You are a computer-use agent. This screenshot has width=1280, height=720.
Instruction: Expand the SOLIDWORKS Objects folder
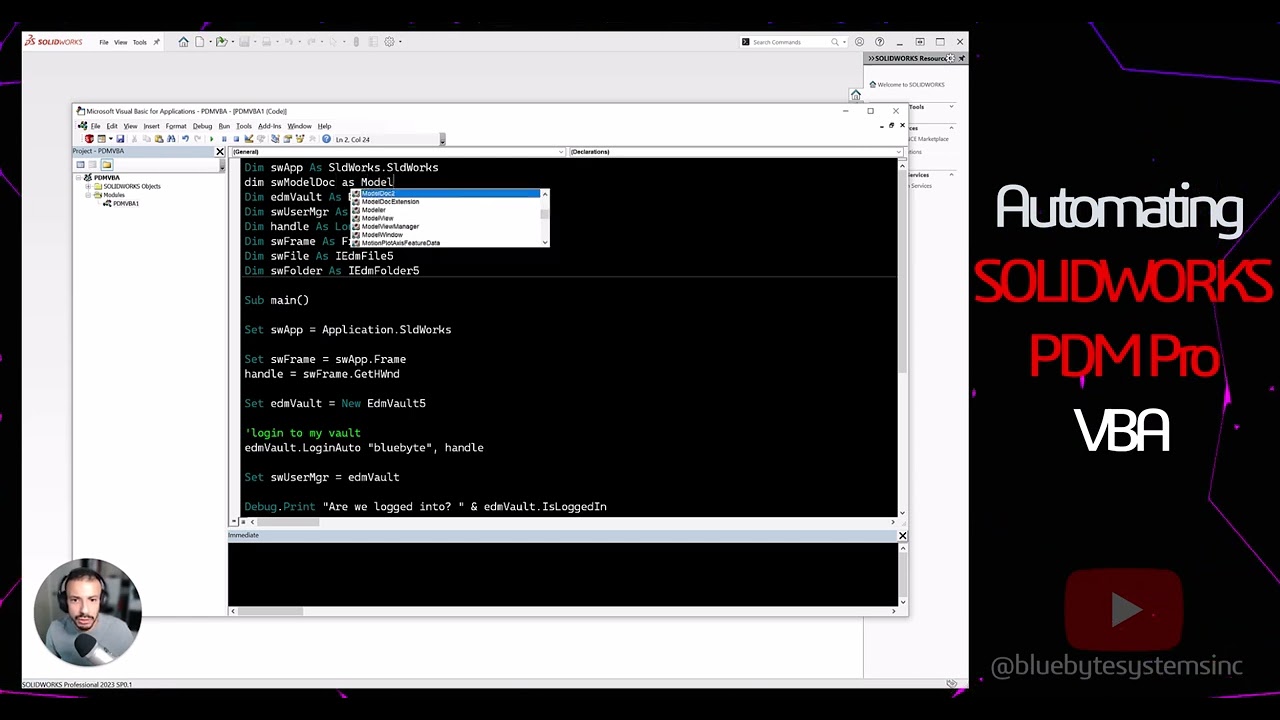point(88,186)
